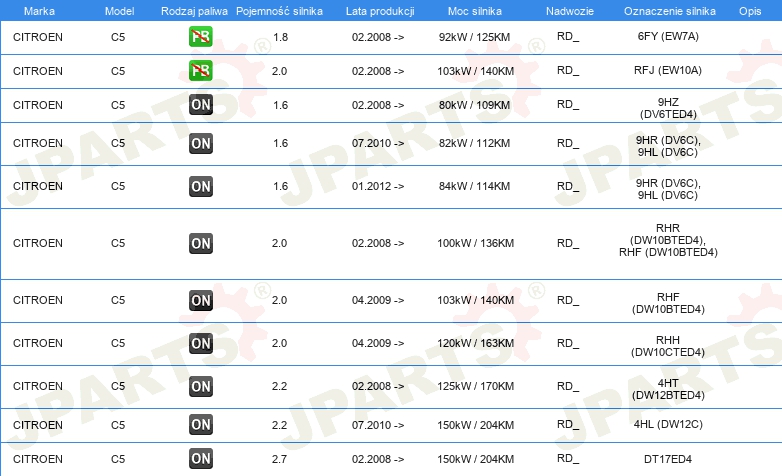Click the 82kW / 112KM power cell
The width and height of the screenshot is (782, 476).
[x=474, y=143]
